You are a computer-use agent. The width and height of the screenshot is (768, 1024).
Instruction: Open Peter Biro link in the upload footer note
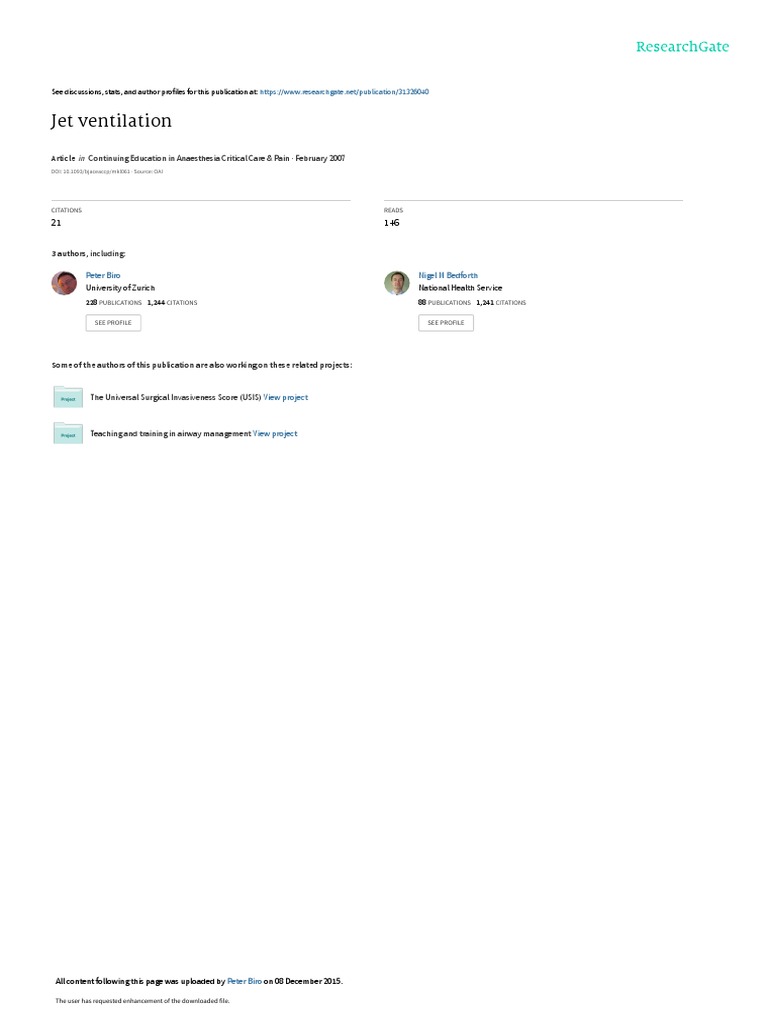244,981
